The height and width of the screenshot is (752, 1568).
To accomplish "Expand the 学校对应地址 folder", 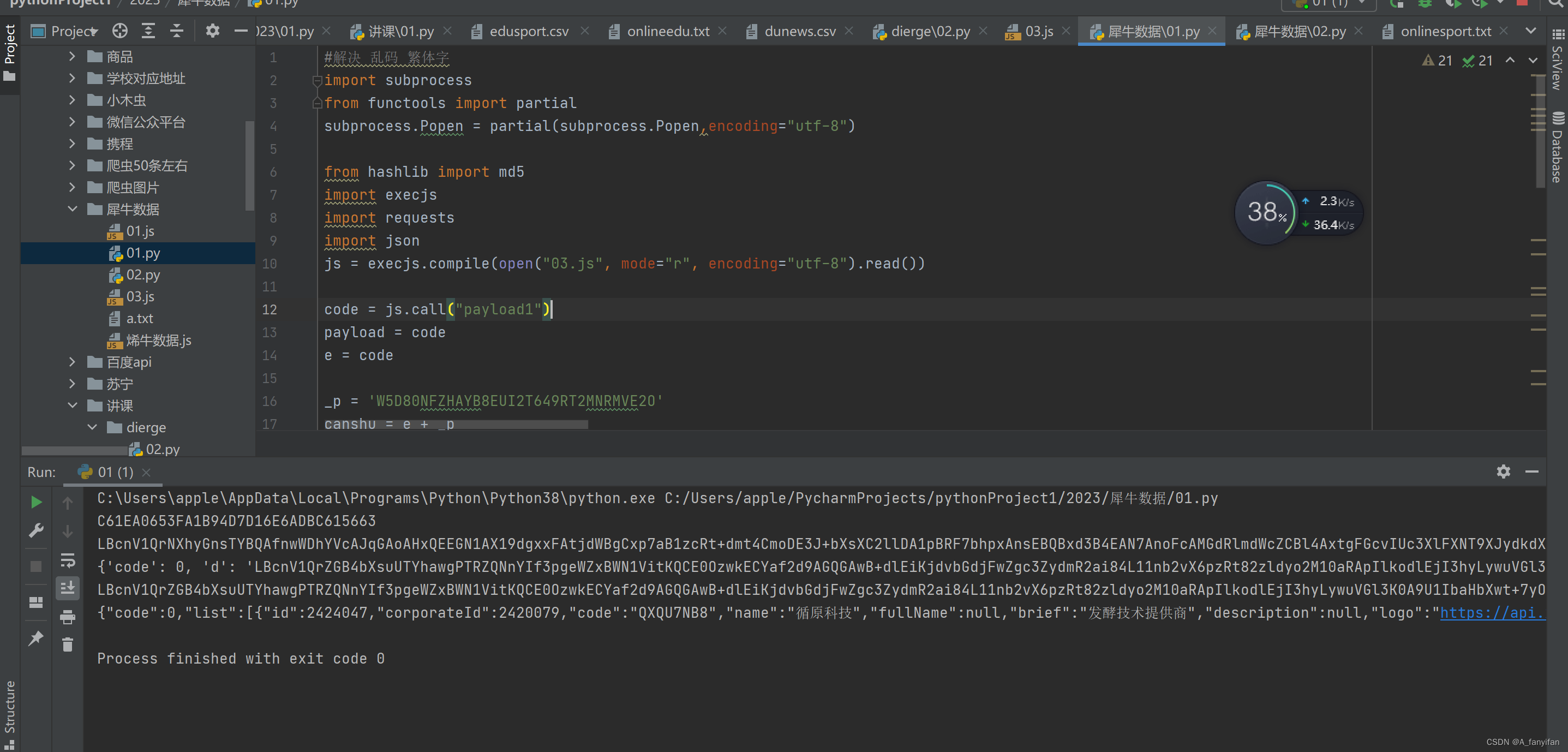I will click(73, 79).
